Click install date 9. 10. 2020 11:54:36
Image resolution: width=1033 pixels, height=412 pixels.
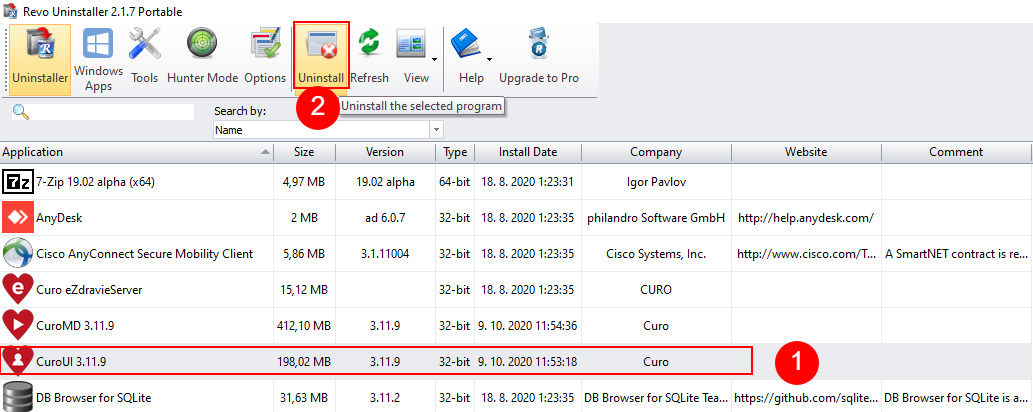point(528,326)
